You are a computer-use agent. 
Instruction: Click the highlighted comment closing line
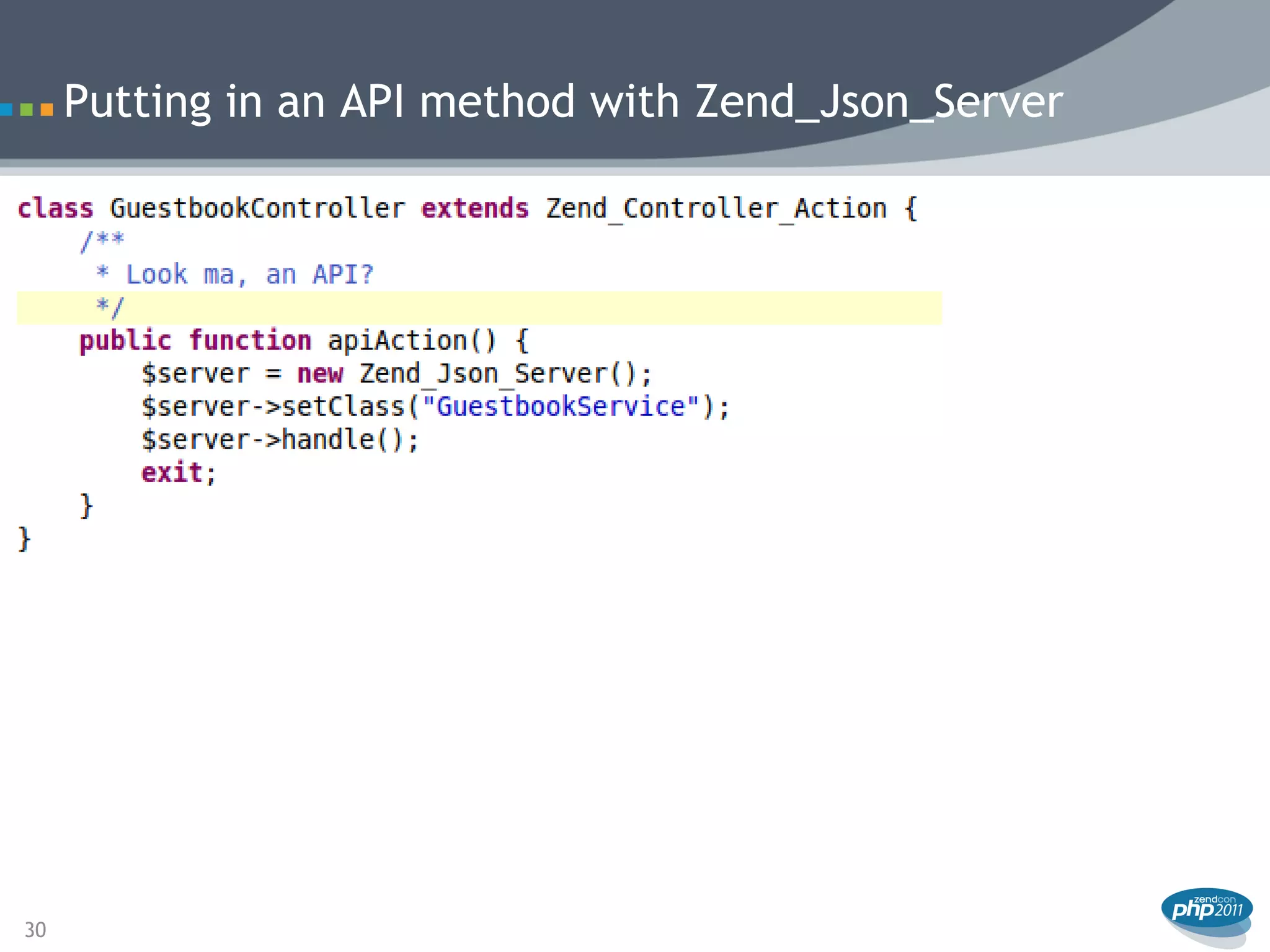[110, 307]
